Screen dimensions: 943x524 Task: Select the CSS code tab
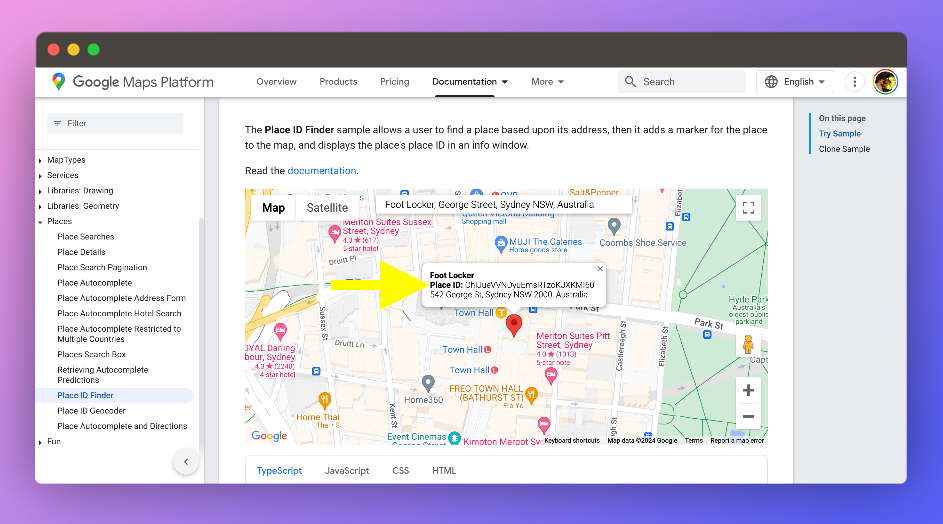tap(401, 470)
